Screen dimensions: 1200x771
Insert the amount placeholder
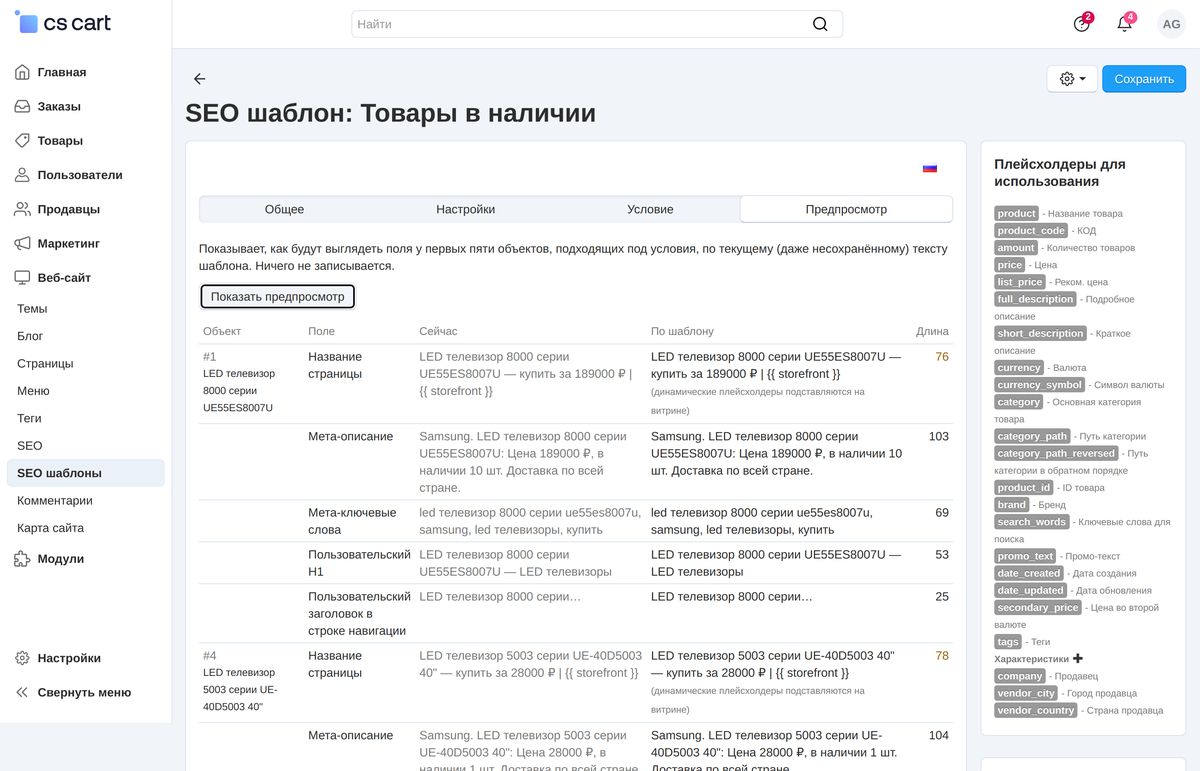pos(1016,247)
